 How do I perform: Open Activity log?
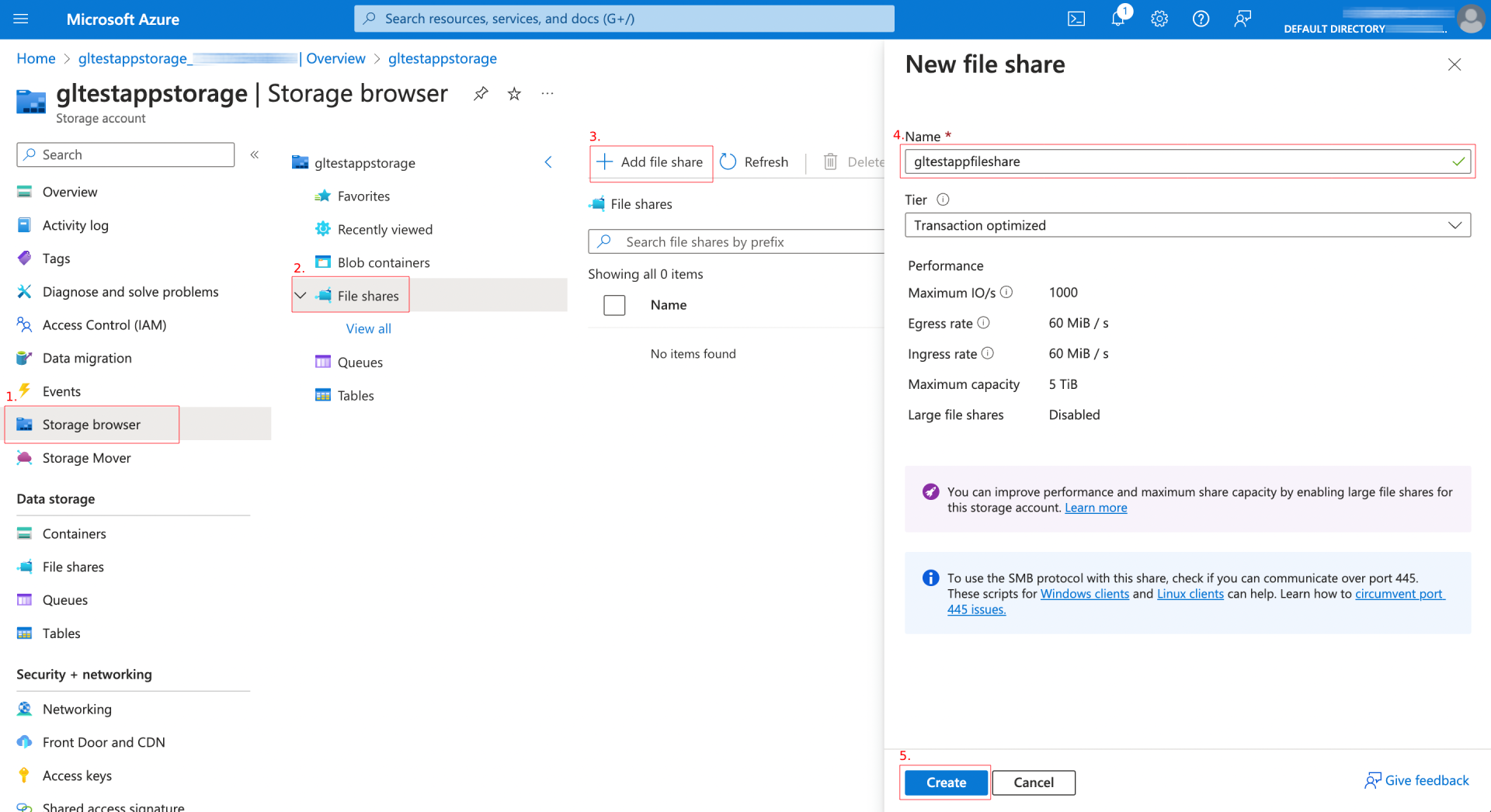pyautogui.click(x=75, y=225)
